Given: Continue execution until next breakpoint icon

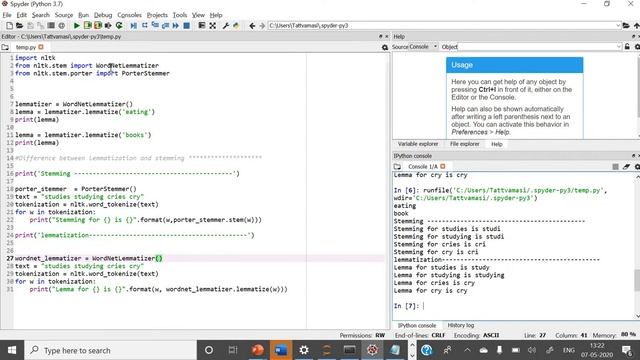Looking at the screenshot, I should tap(176, 26).
